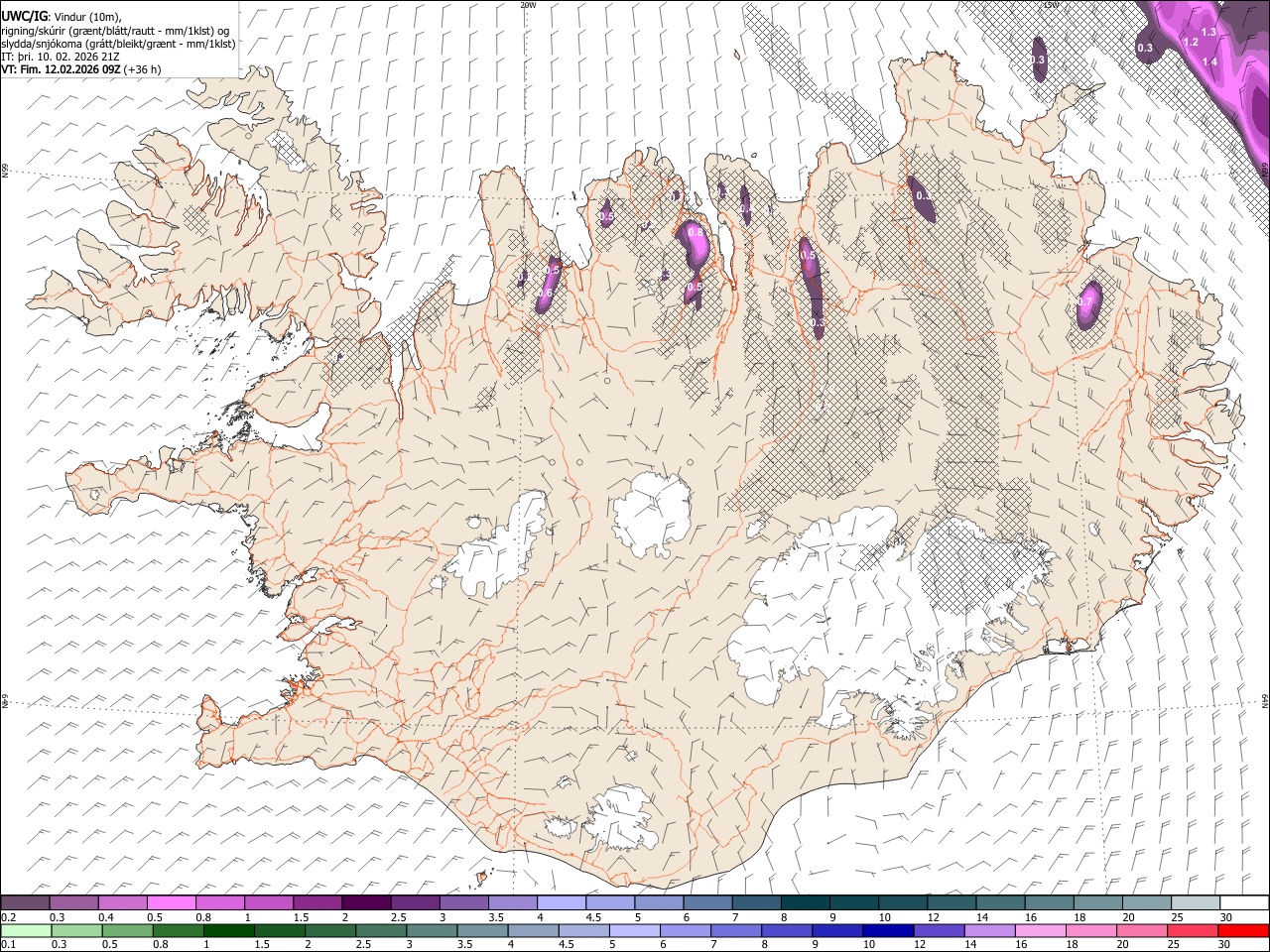
Task: Click the '3.5' number under the upper legend row
Action: (495, 917)
